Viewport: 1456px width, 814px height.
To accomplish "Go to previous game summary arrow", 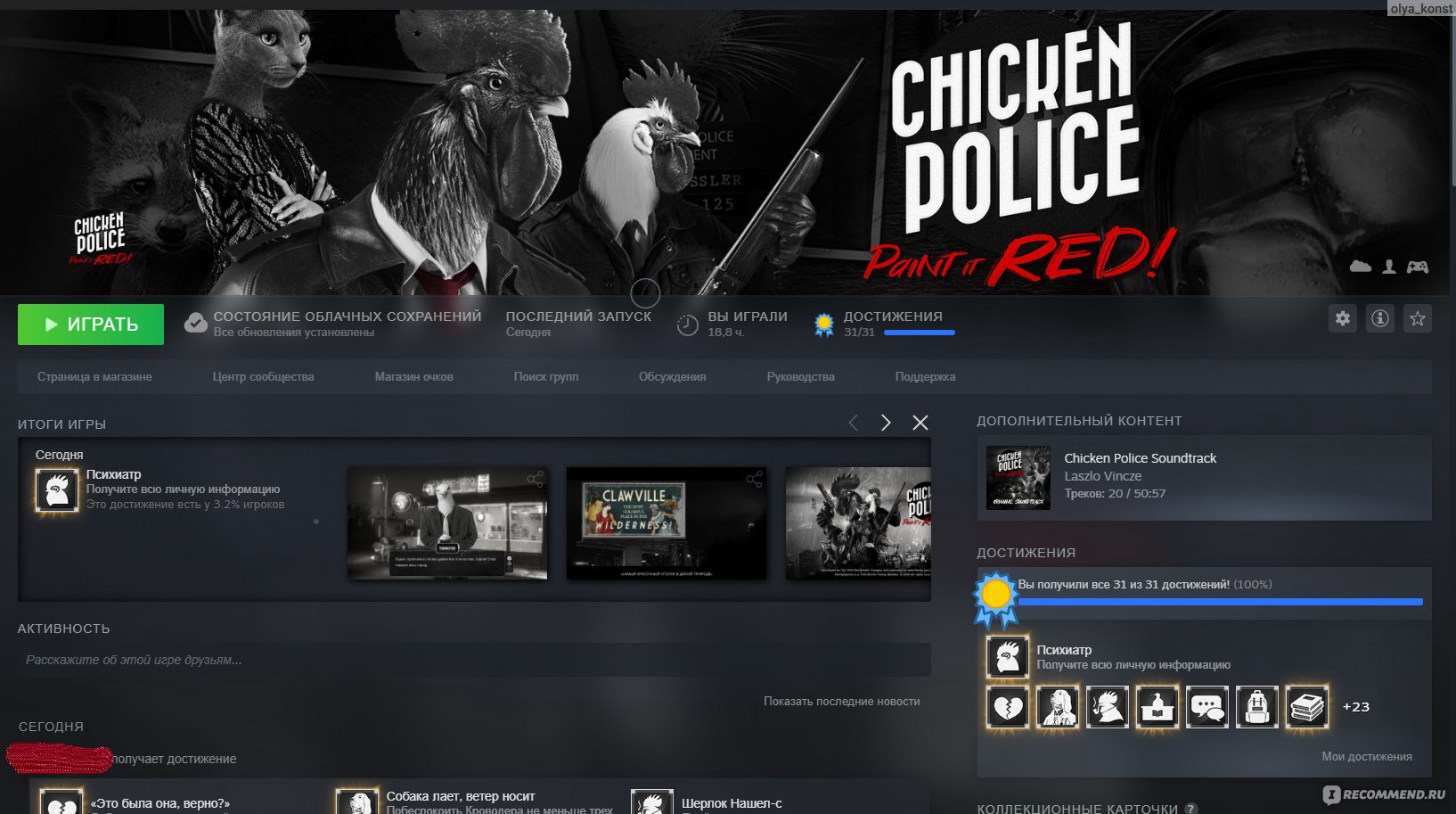I will pos(854,423).
